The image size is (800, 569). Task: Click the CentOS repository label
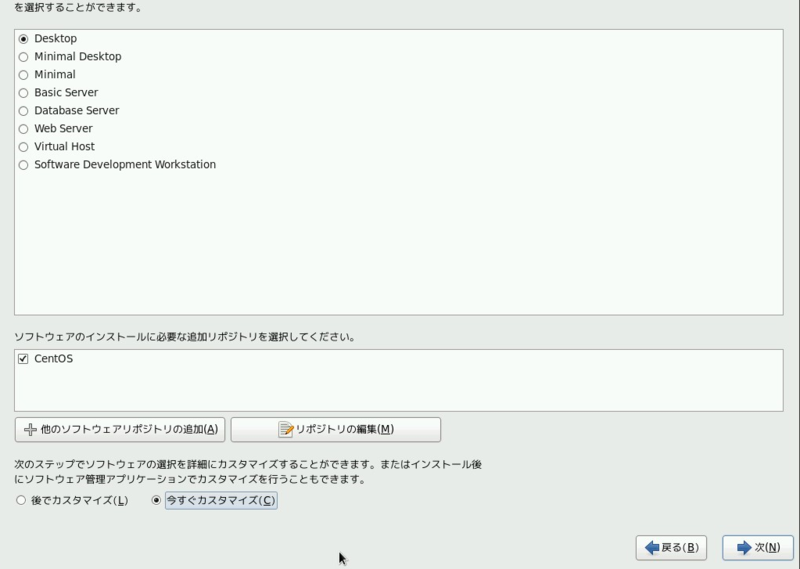pos(54,359)
